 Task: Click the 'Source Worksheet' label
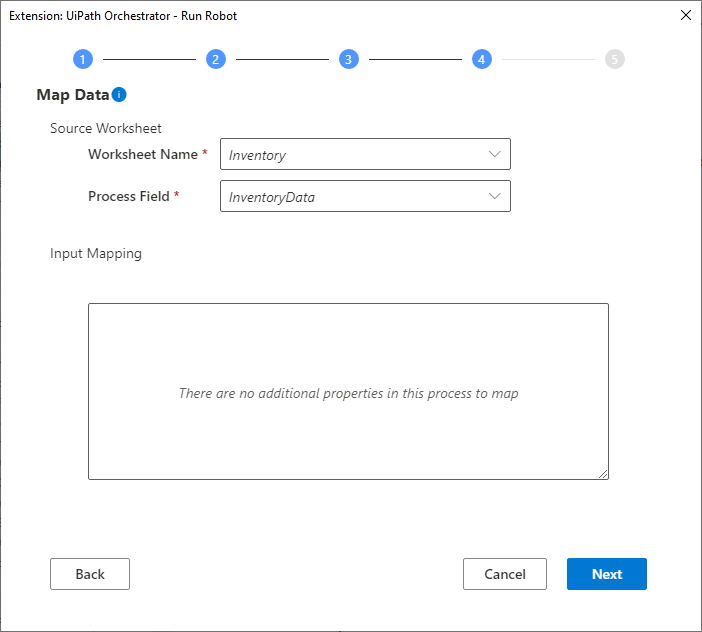106,128
